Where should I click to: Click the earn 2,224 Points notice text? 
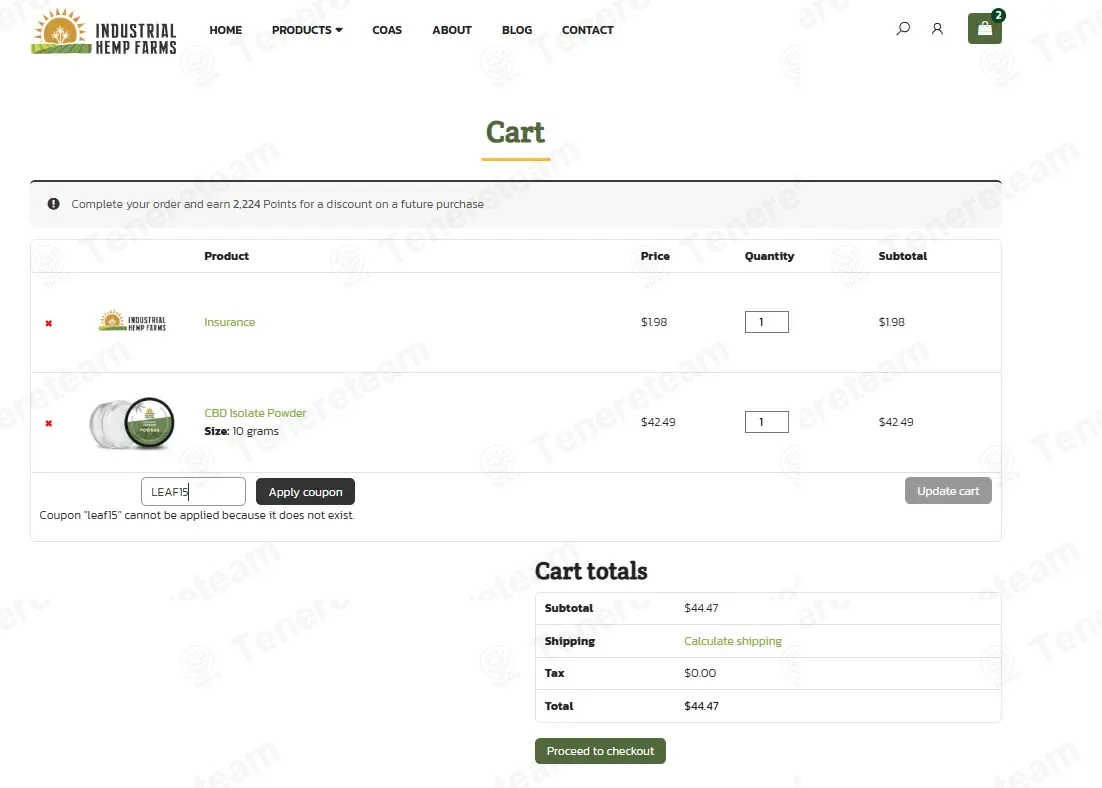tap(277, 204)
